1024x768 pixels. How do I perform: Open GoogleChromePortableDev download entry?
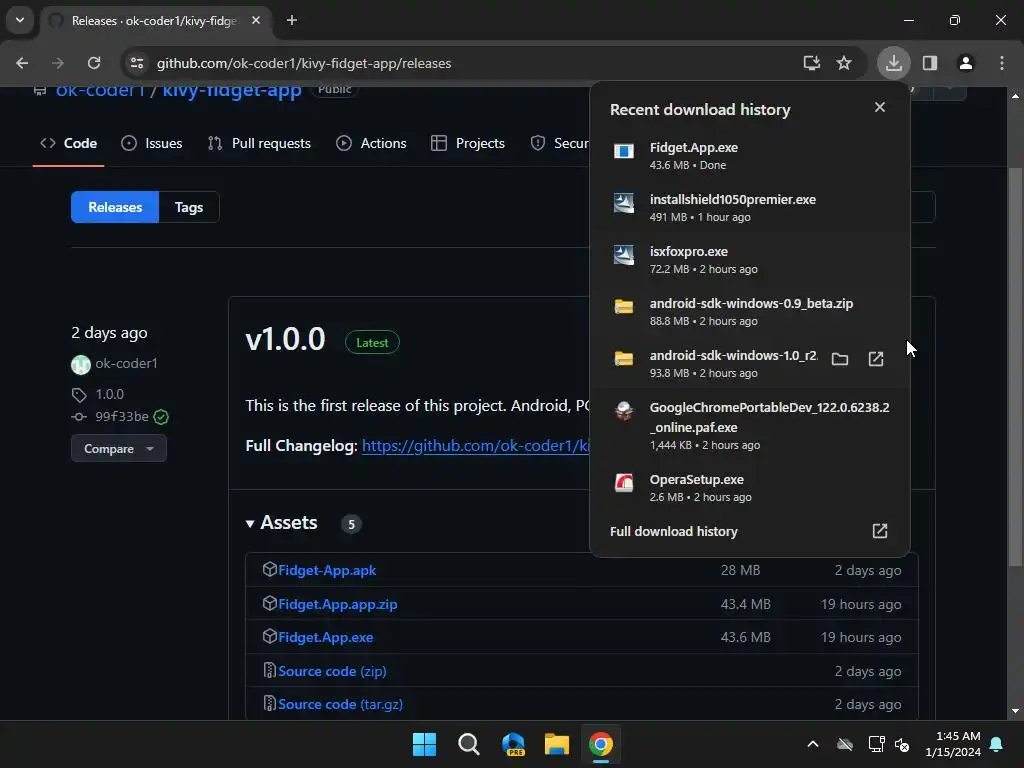[750, 426]
